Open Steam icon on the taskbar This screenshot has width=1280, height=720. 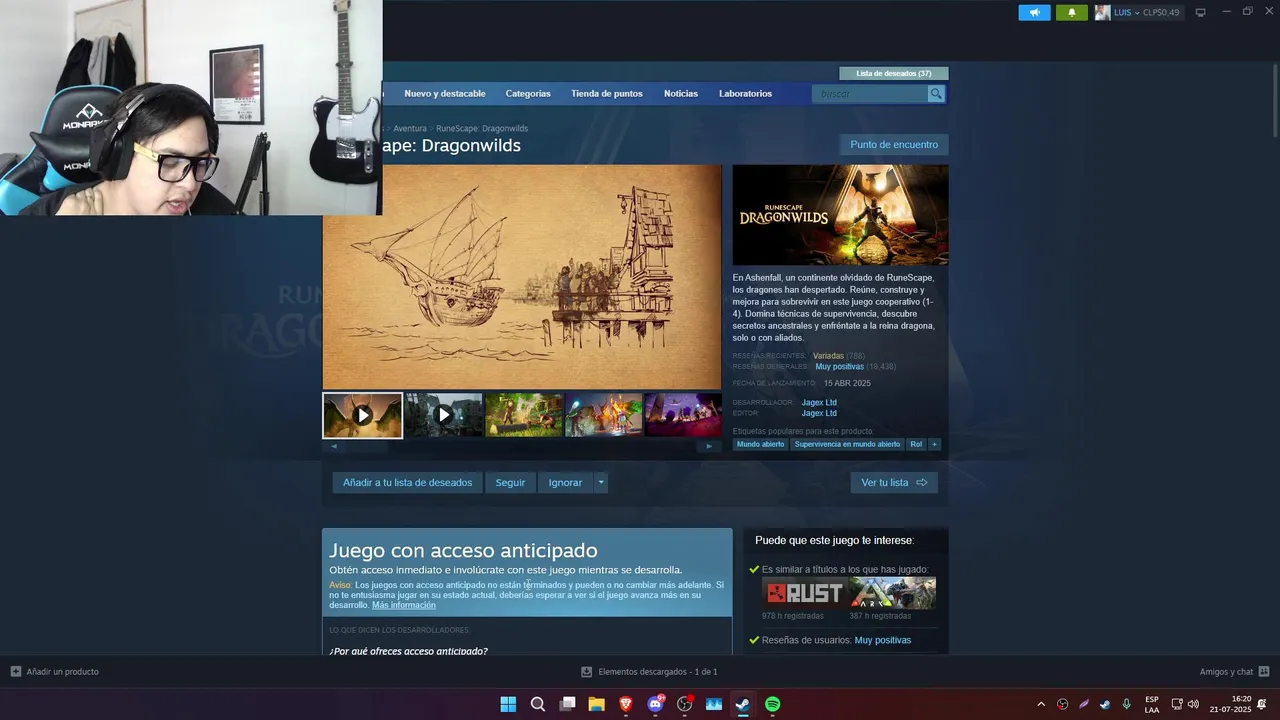click(x=743, y=704)
